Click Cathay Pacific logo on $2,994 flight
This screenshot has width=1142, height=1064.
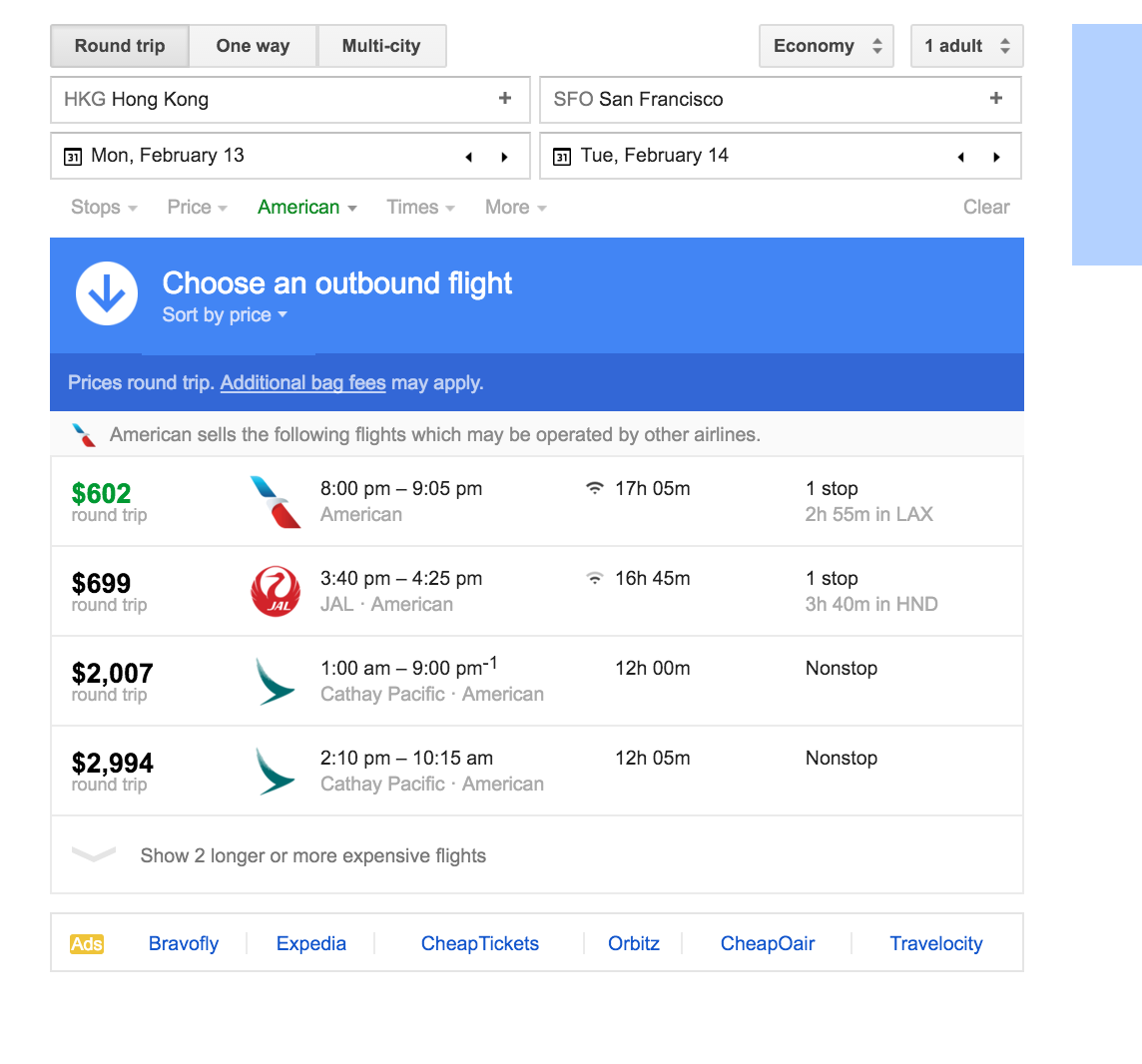pos(276,772)
